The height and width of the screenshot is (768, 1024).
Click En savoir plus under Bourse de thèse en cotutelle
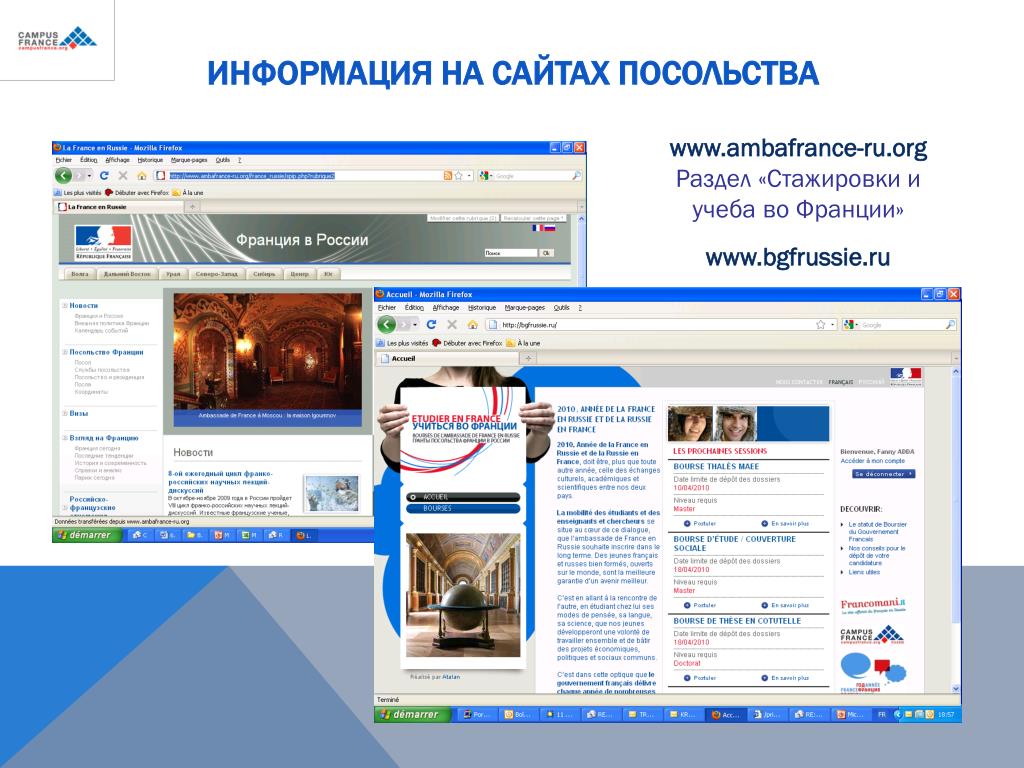point(785,678)
